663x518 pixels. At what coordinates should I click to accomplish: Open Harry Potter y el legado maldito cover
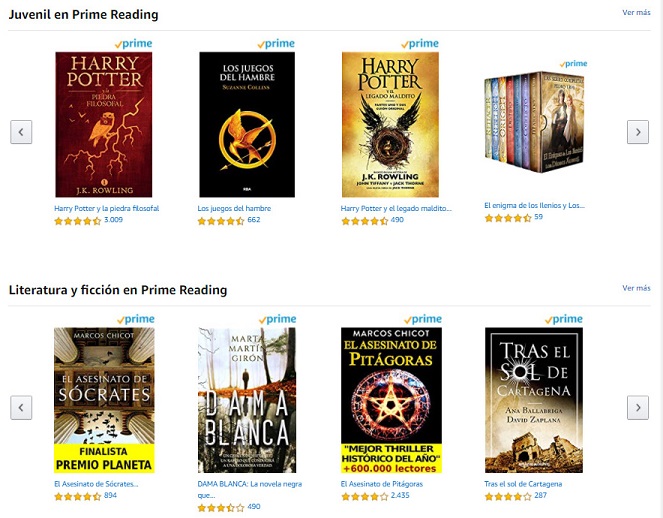pyautogui.click(x=390, y=124)
